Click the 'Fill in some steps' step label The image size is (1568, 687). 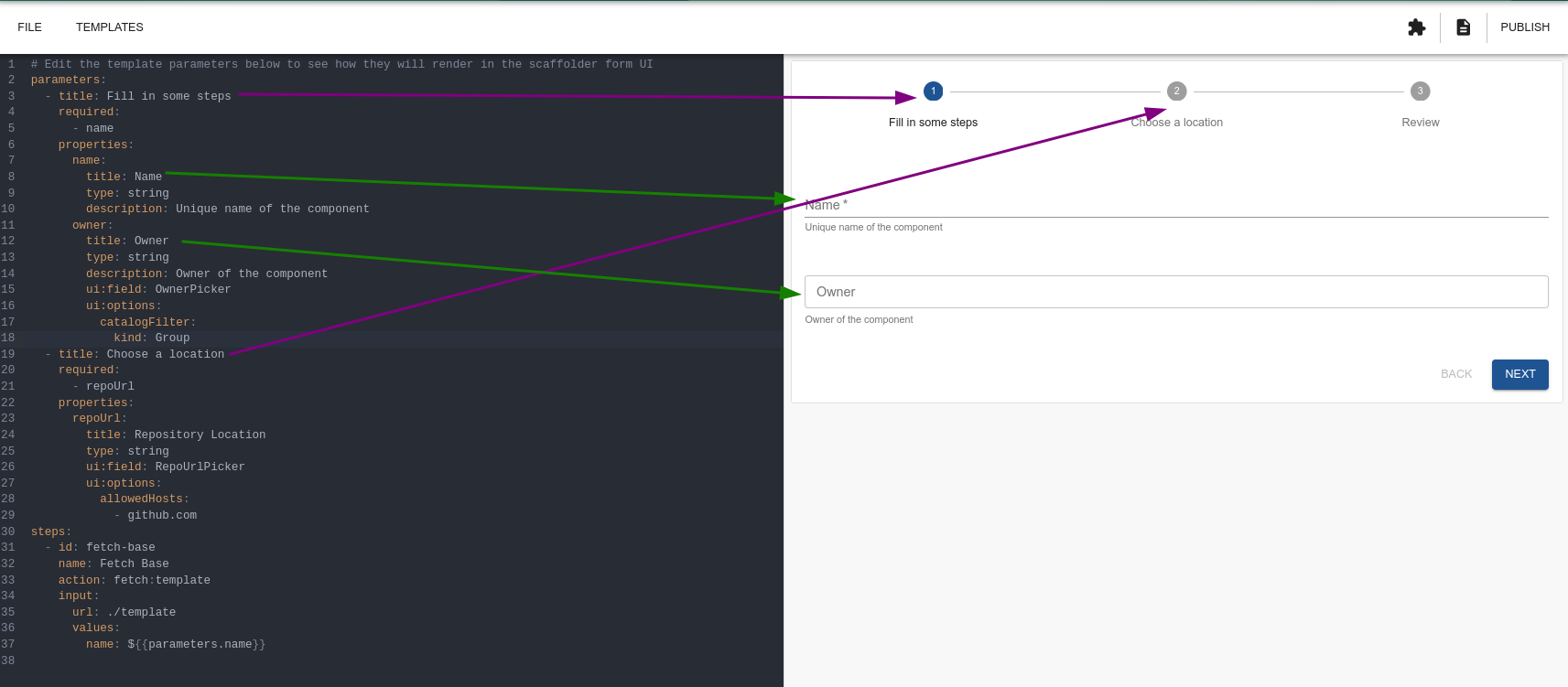pyautogui.click(x=933, y=123)
